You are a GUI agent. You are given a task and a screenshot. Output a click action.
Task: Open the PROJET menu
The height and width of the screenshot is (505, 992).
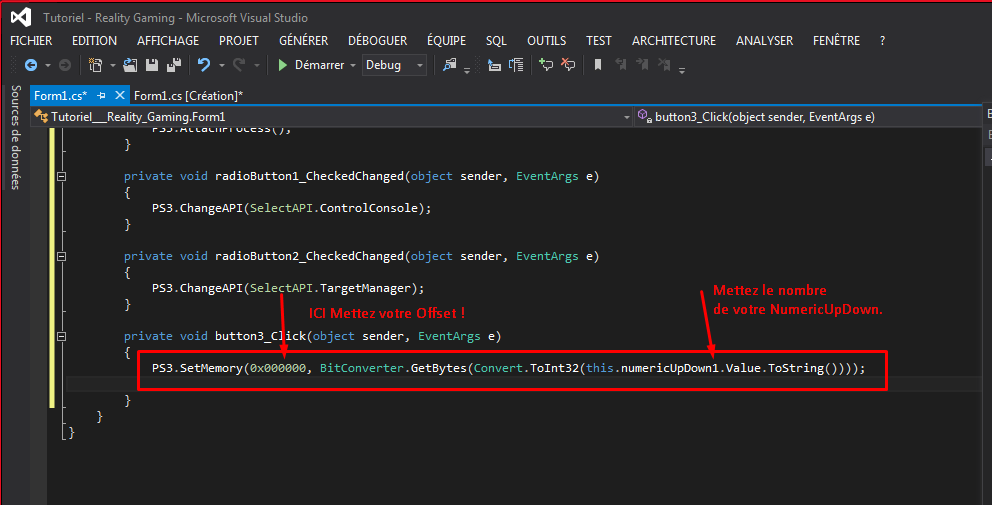click(239, 41)
